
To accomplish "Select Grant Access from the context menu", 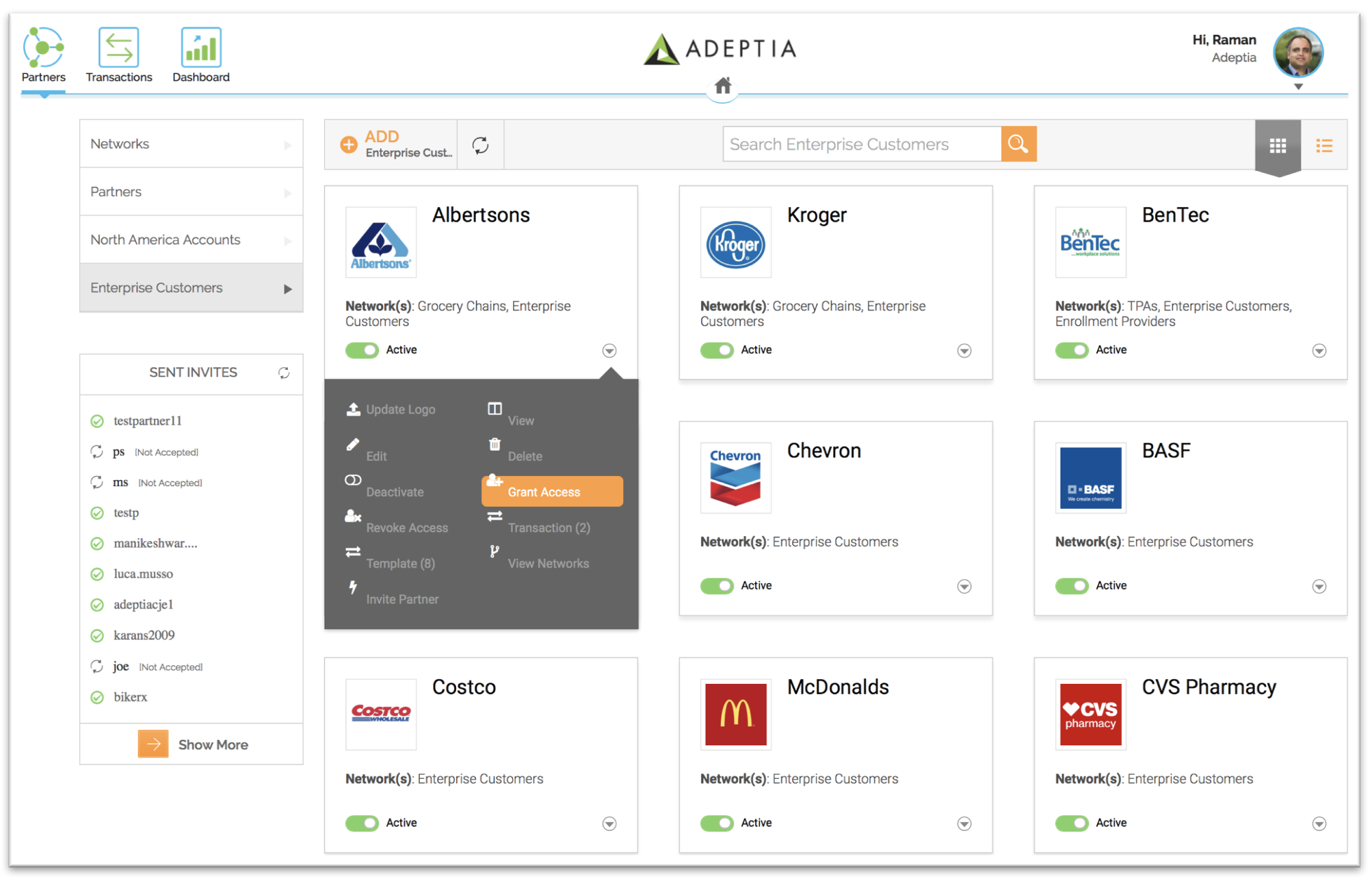I will click(551, 491).
